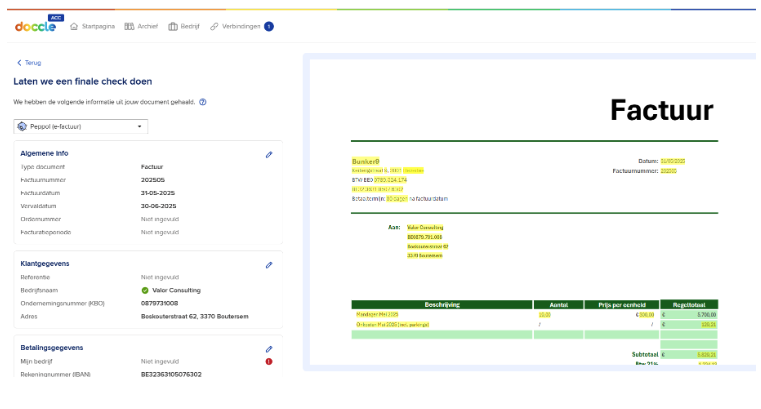Image resolution: width=761 pixels, height=409 pixels.
Task: Click the Beschrijving header in invoice table
Action: [442, 304]
